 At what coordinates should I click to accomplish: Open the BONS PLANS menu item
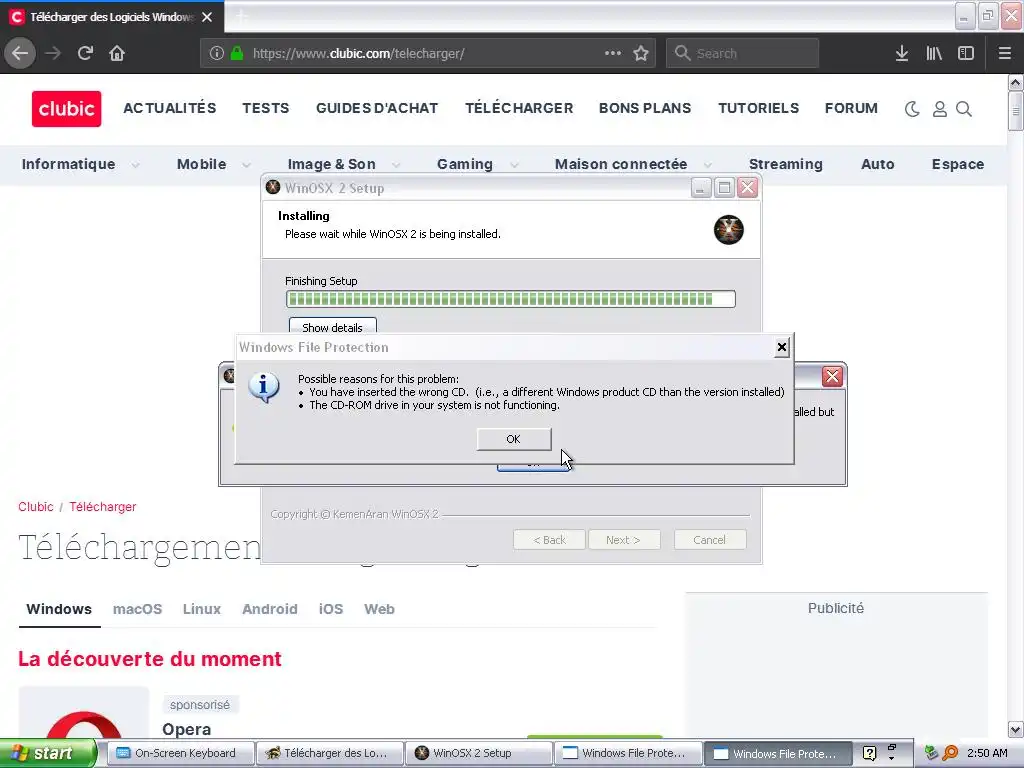coord(645,108)
